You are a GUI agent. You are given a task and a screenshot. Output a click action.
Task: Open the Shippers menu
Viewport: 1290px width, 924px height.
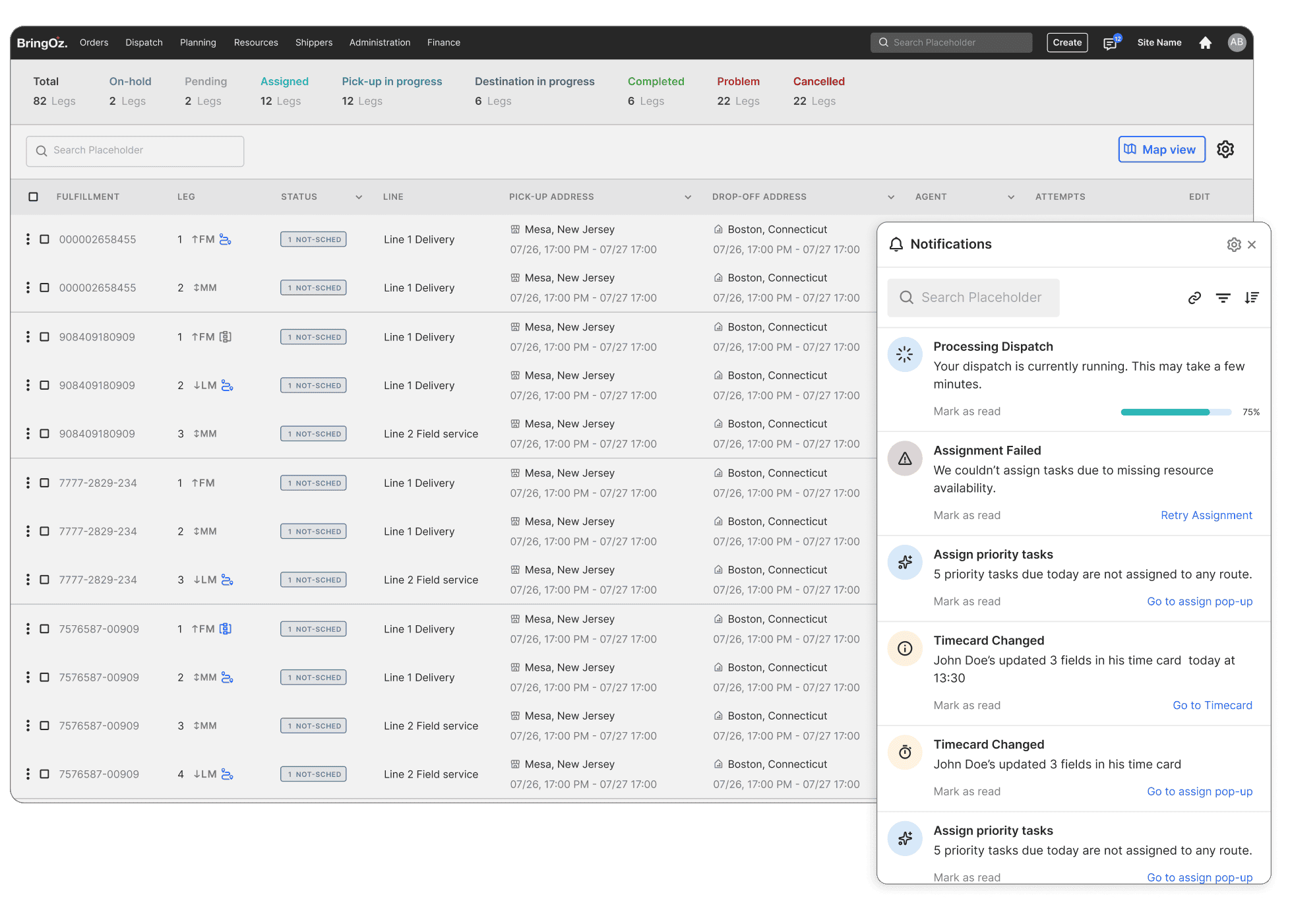pos(314,42)
